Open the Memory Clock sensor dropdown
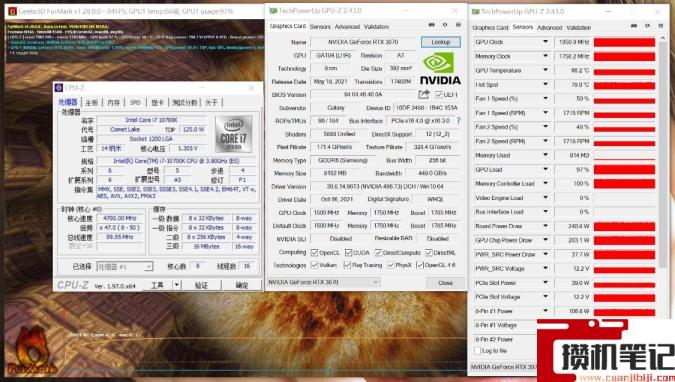 click(x=545, y=56)
